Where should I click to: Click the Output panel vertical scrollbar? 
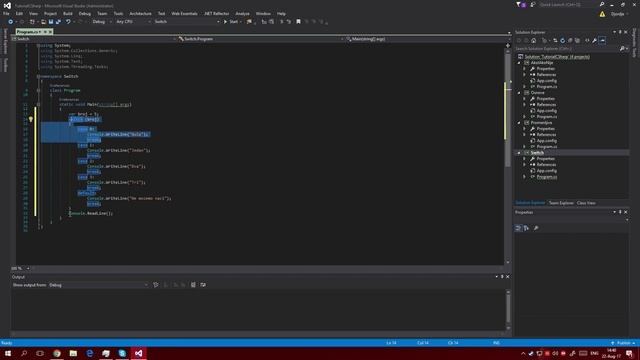(x=508, y=310)
